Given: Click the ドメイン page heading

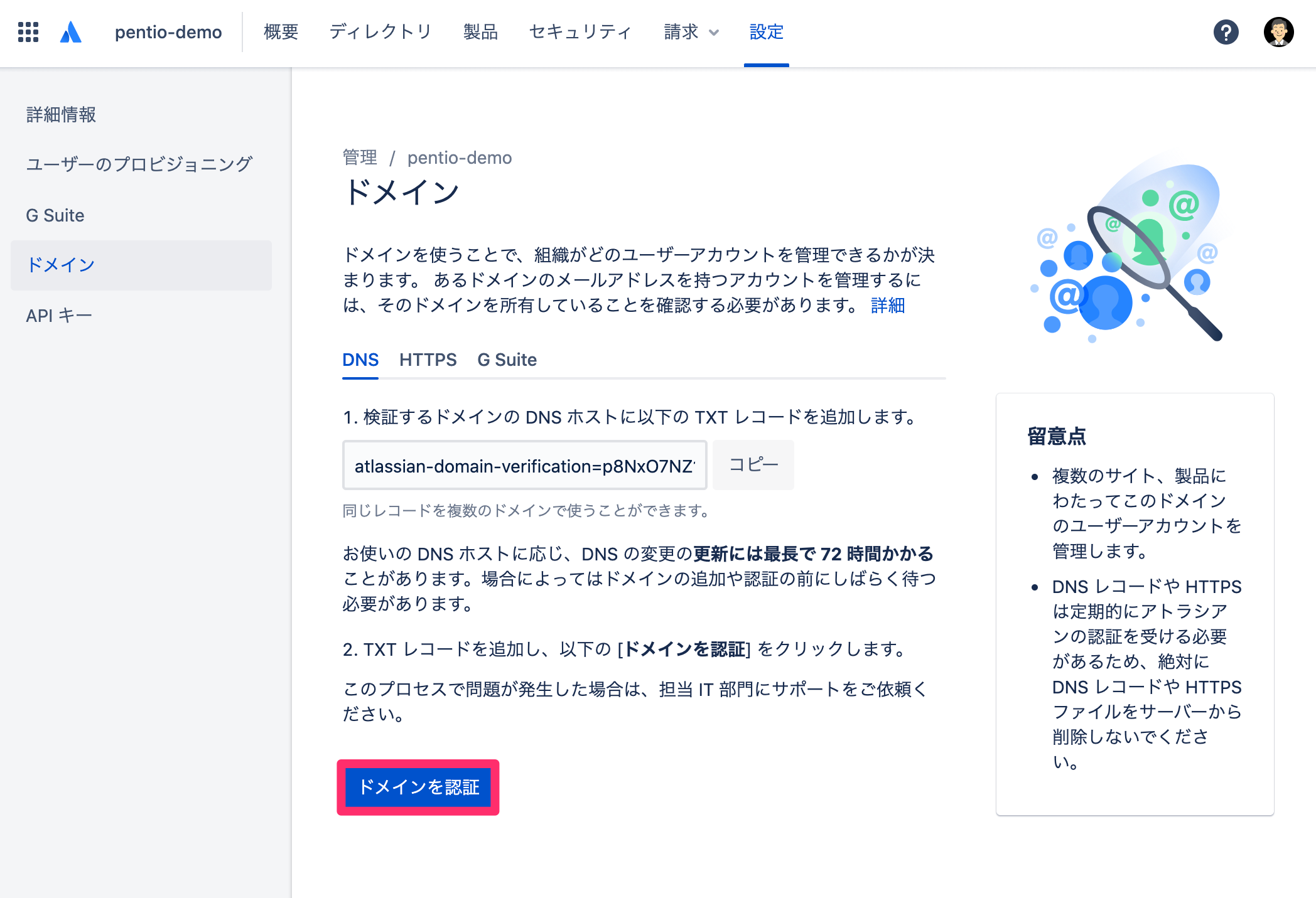Looking at the screenshot, I should coord(402,192).
